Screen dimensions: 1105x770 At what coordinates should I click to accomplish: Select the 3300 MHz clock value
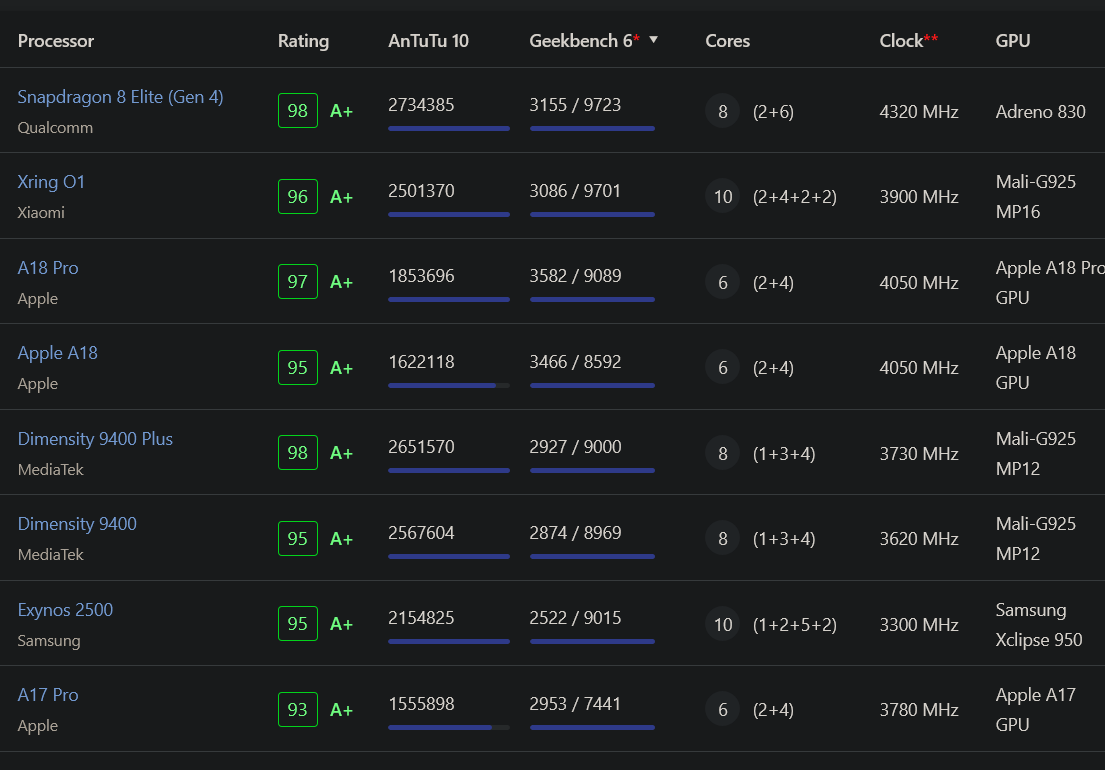click(919, 625)
